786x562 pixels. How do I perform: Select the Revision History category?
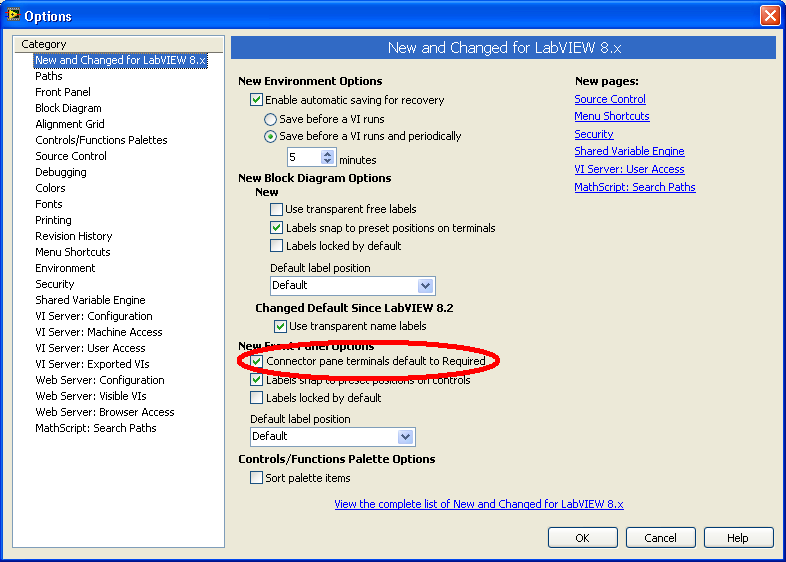pyautogui.click(x=74, y=236)
